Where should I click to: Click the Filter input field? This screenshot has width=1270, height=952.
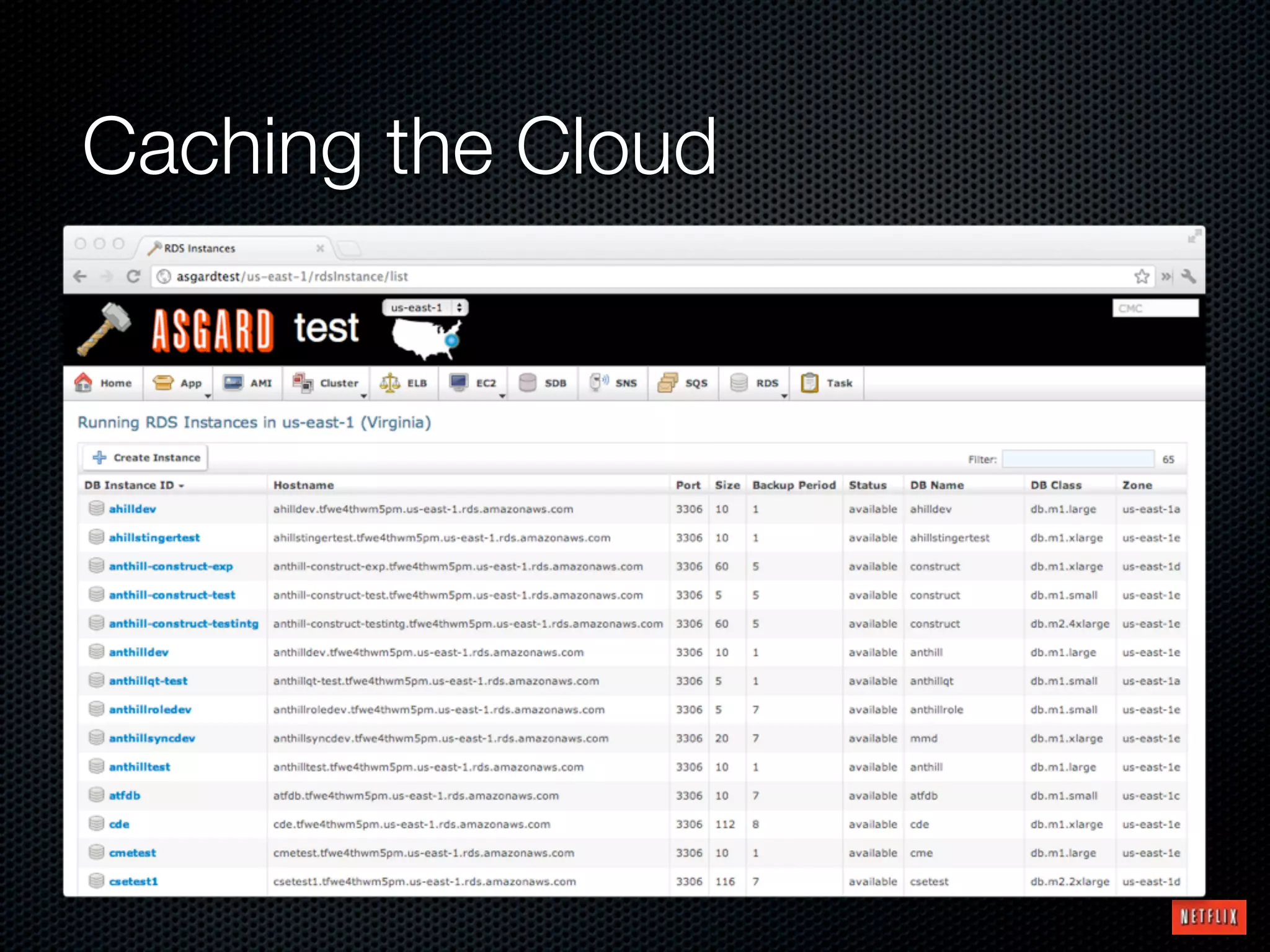point(1078,459)
